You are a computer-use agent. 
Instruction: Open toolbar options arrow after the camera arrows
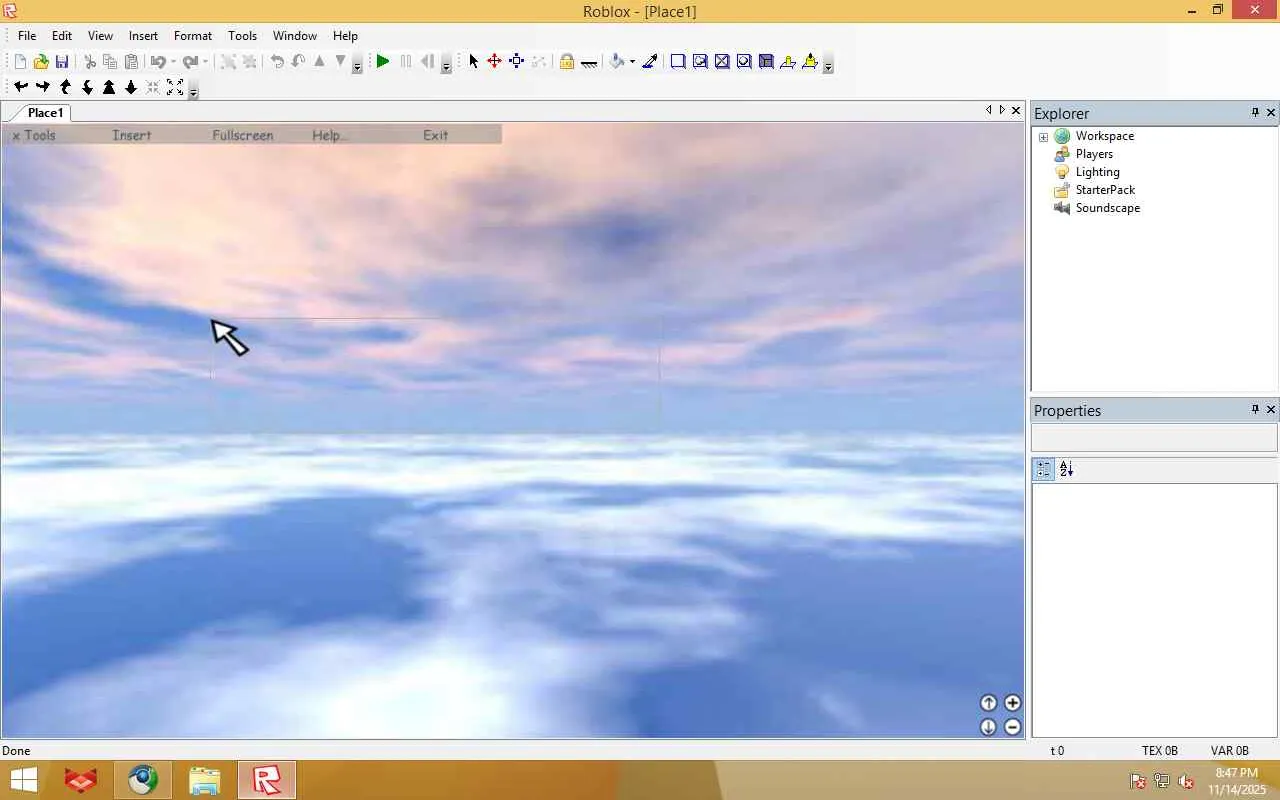coord(193,90)
